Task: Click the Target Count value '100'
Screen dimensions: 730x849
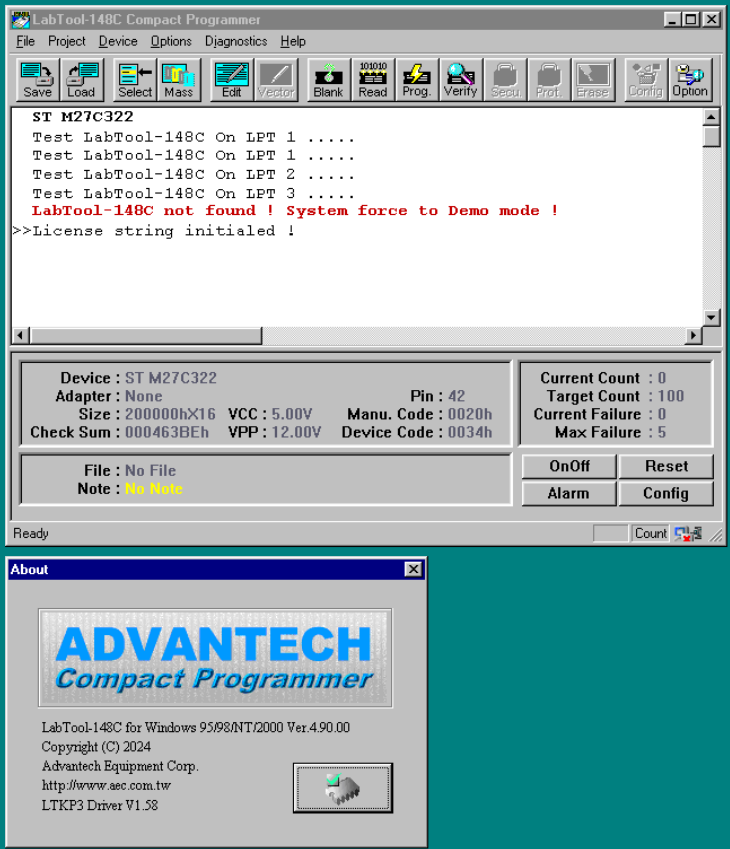Action: click(x=670, y=396)
